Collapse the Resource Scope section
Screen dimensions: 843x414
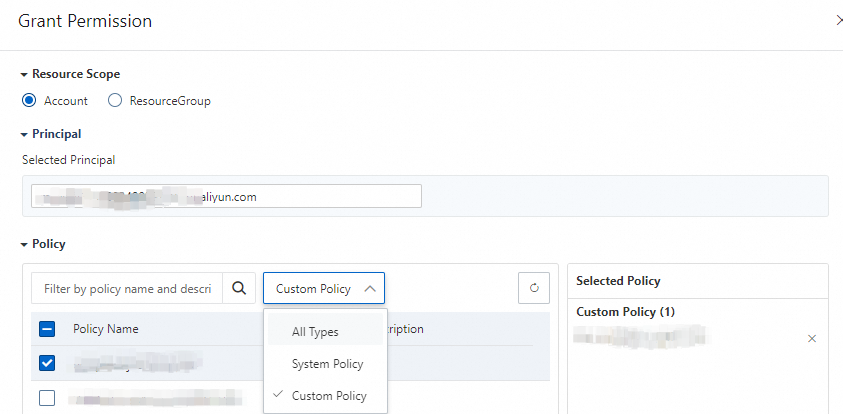click(x=25, y=74)
